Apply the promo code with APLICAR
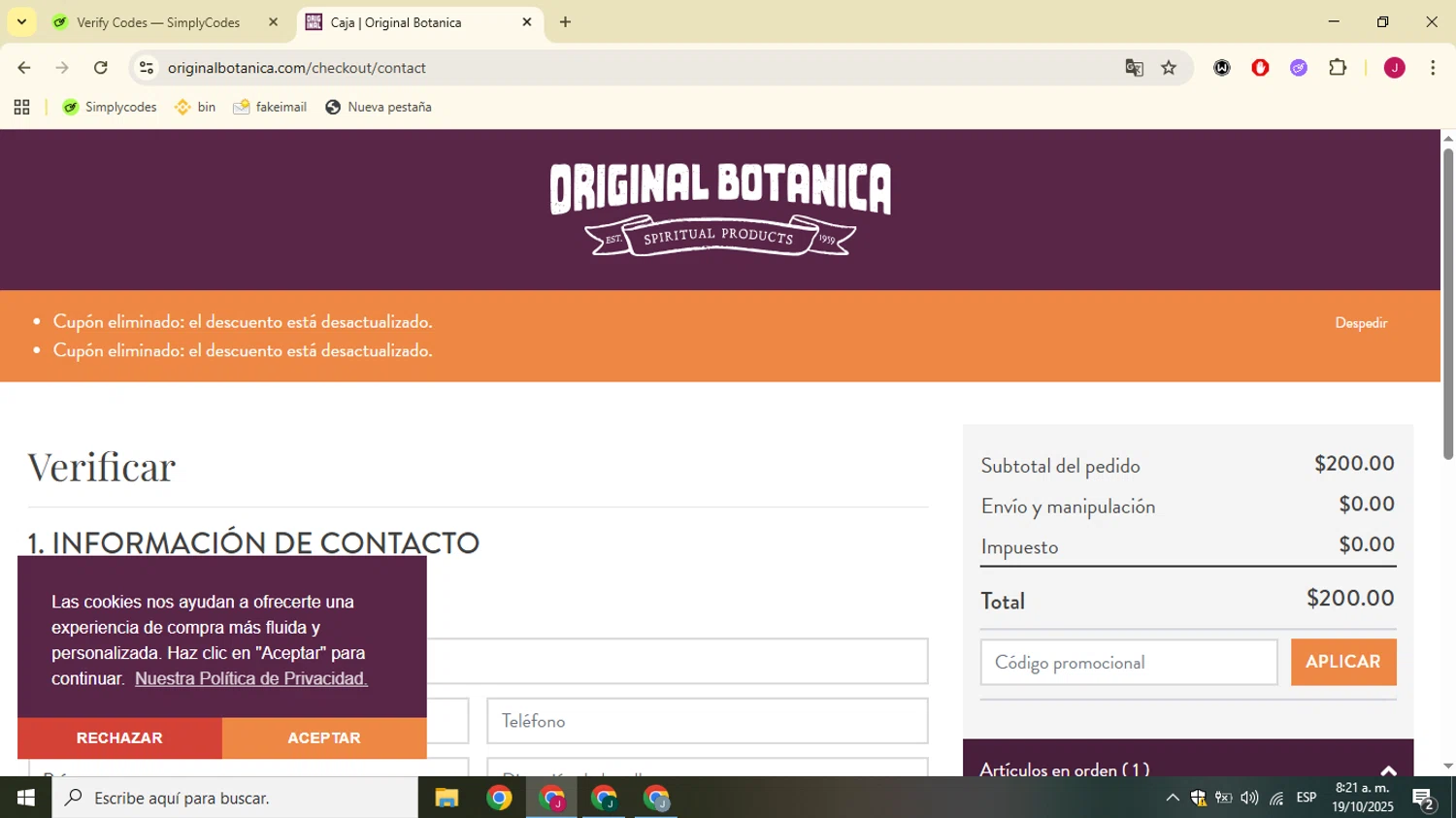1456x818 pixels. click(x=1343, y=662)
